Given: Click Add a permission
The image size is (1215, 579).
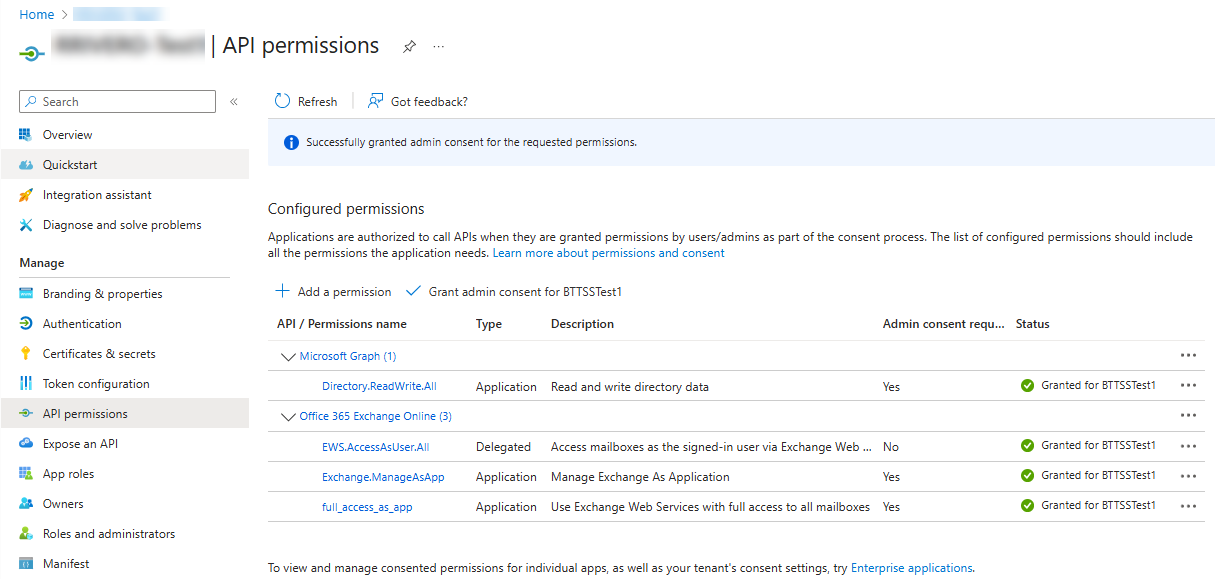Looking at the screenshot, I should [x=333, y=291].
